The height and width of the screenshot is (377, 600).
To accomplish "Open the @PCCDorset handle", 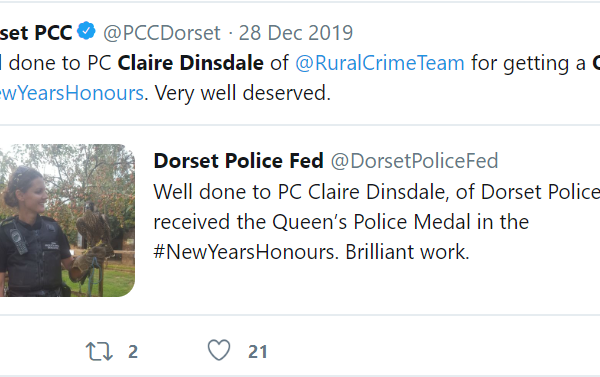I will coord(162,33).
